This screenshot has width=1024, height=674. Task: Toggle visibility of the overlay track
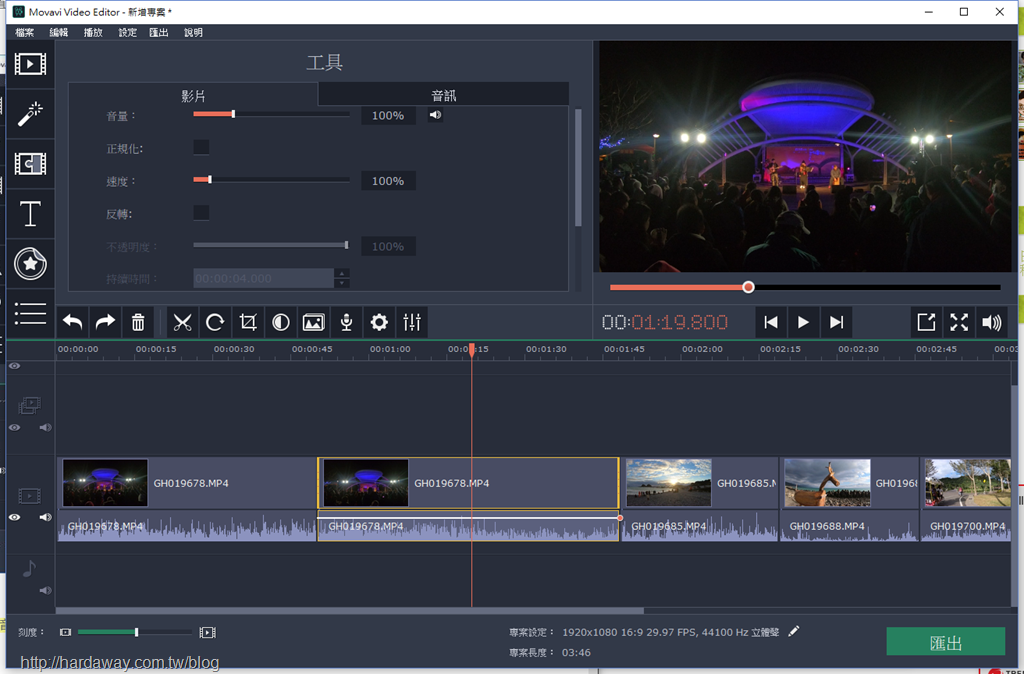point(14,428)
